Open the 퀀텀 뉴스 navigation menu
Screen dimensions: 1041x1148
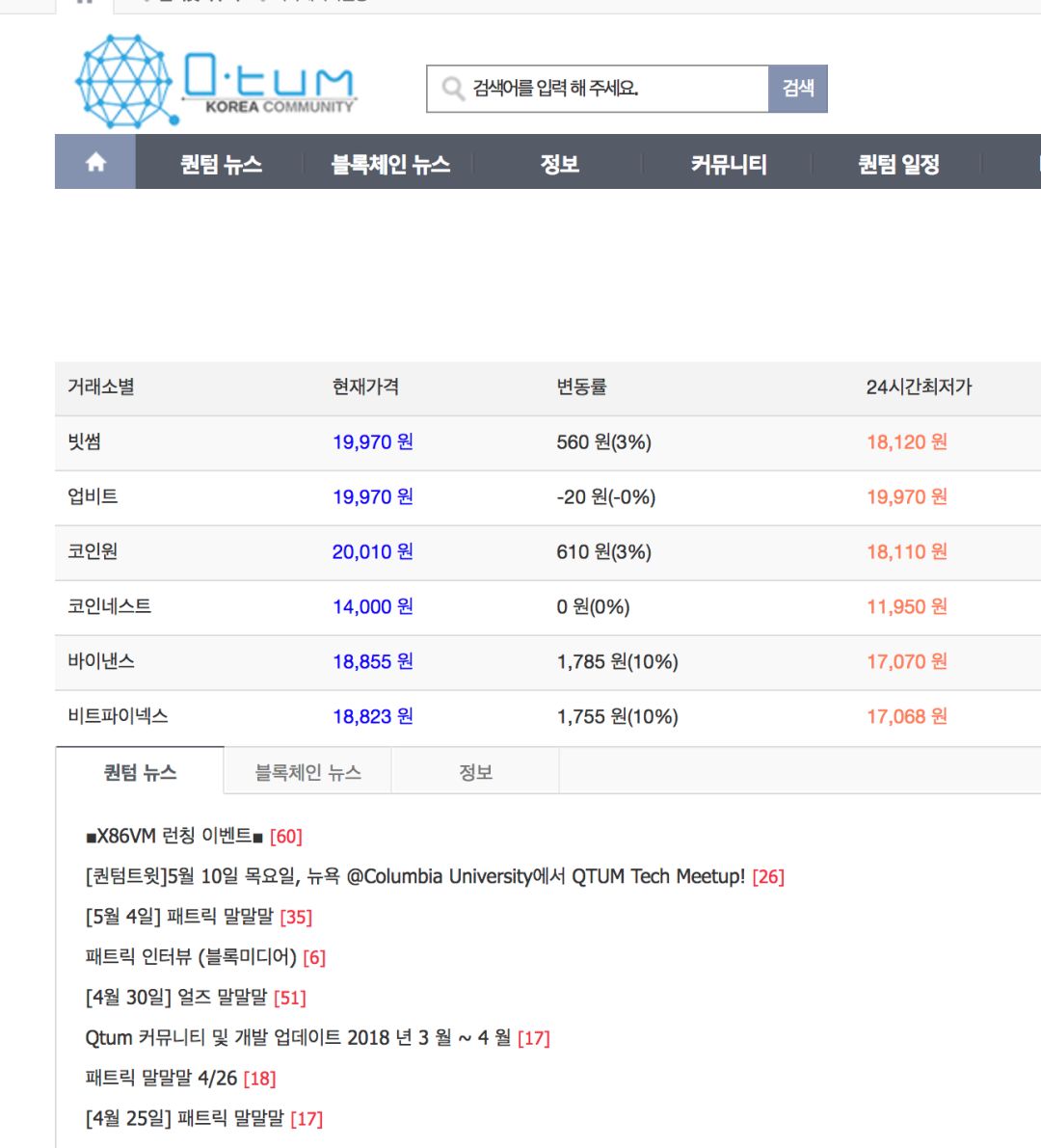point(221,164)
